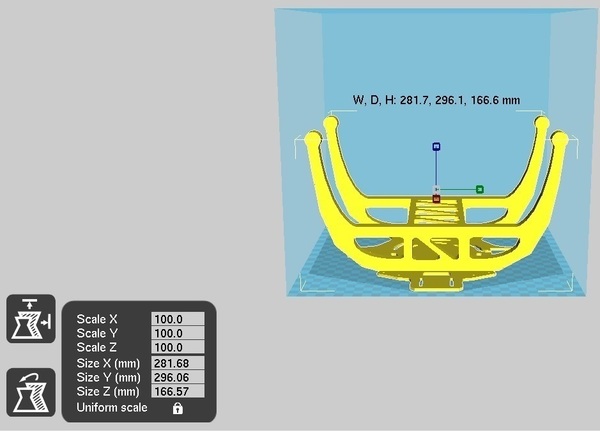Toggle the Uniform scale lock

[x=177, y=408]
